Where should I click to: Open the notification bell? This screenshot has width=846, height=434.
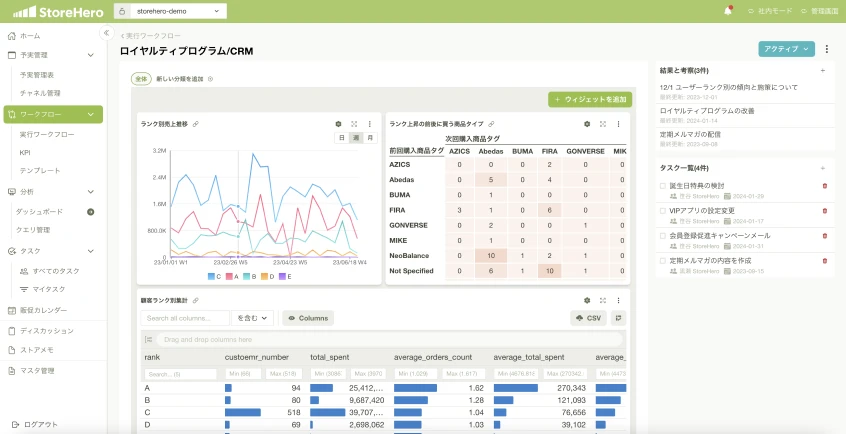pos(728,11)
